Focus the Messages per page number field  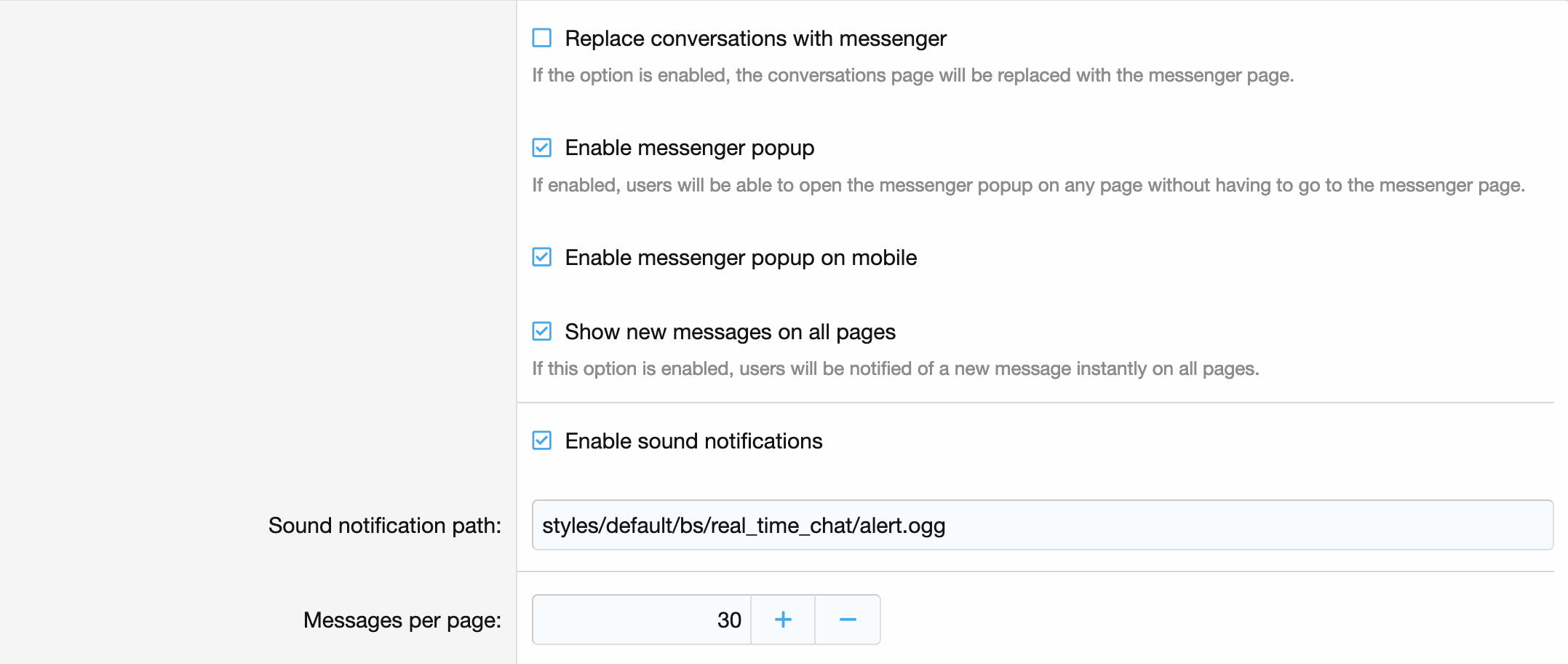[x=642, y=620]
